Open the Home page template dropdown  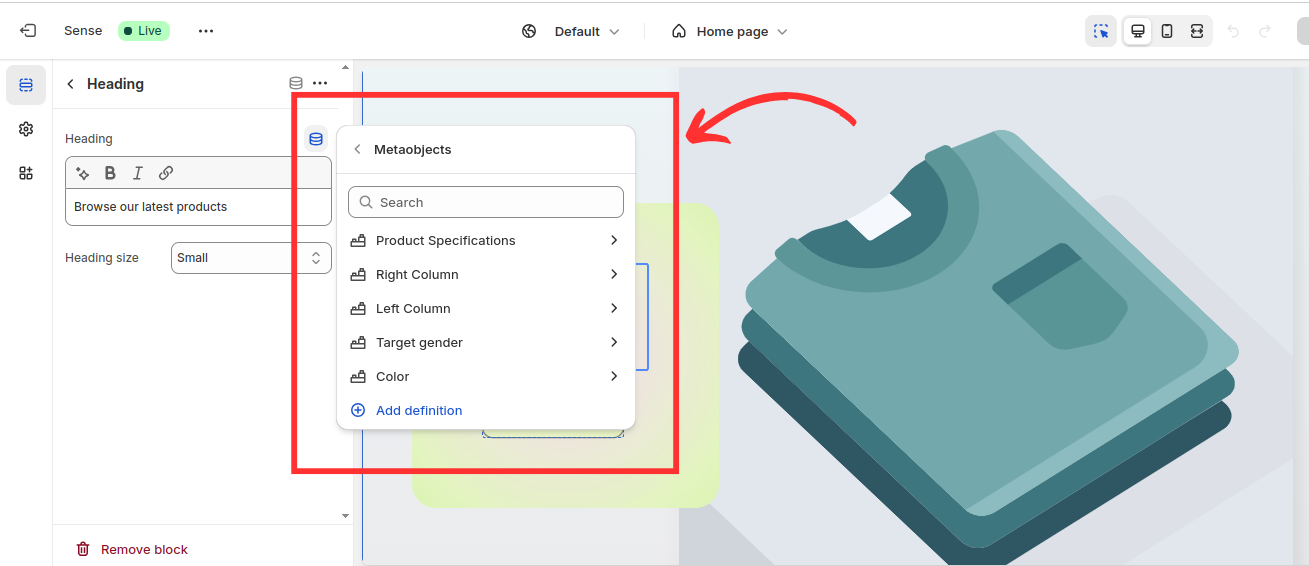tap(730, 31)
